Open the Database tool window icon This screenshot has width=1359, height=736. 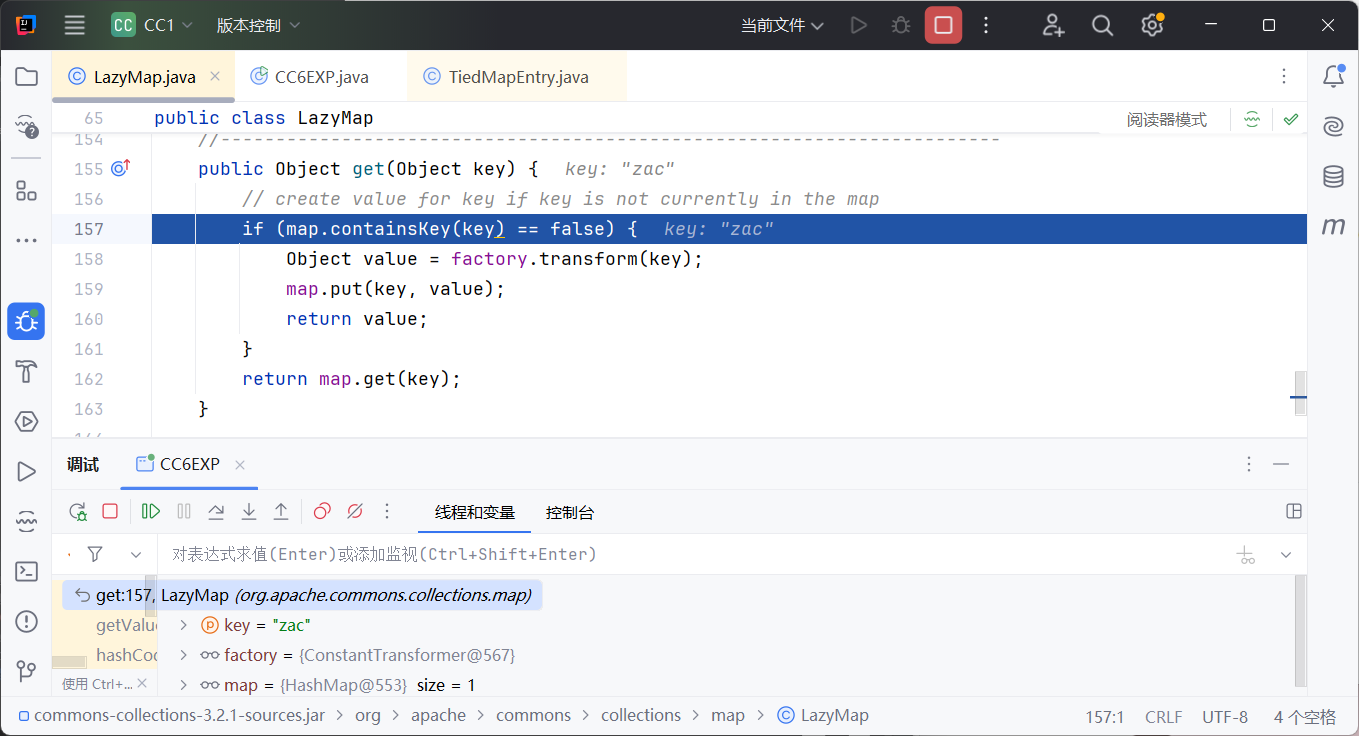click(1333, 177)
